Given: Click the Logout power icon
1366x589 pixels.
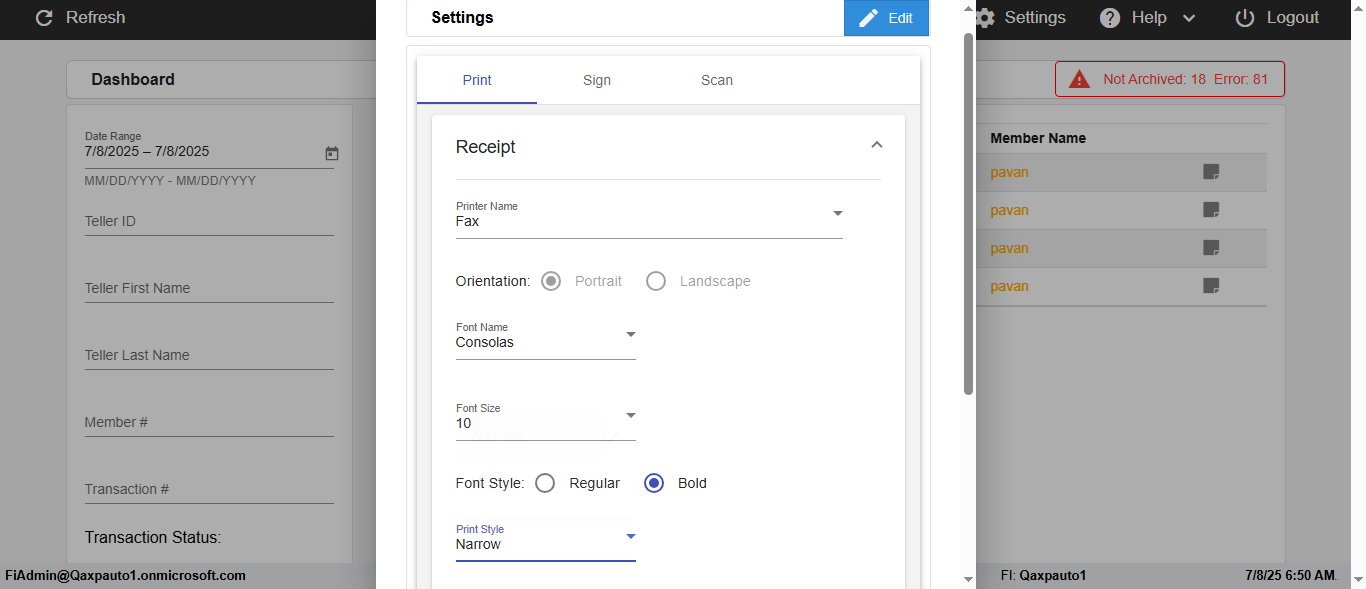Looking at the screenshot, I should coord(1245,18).
